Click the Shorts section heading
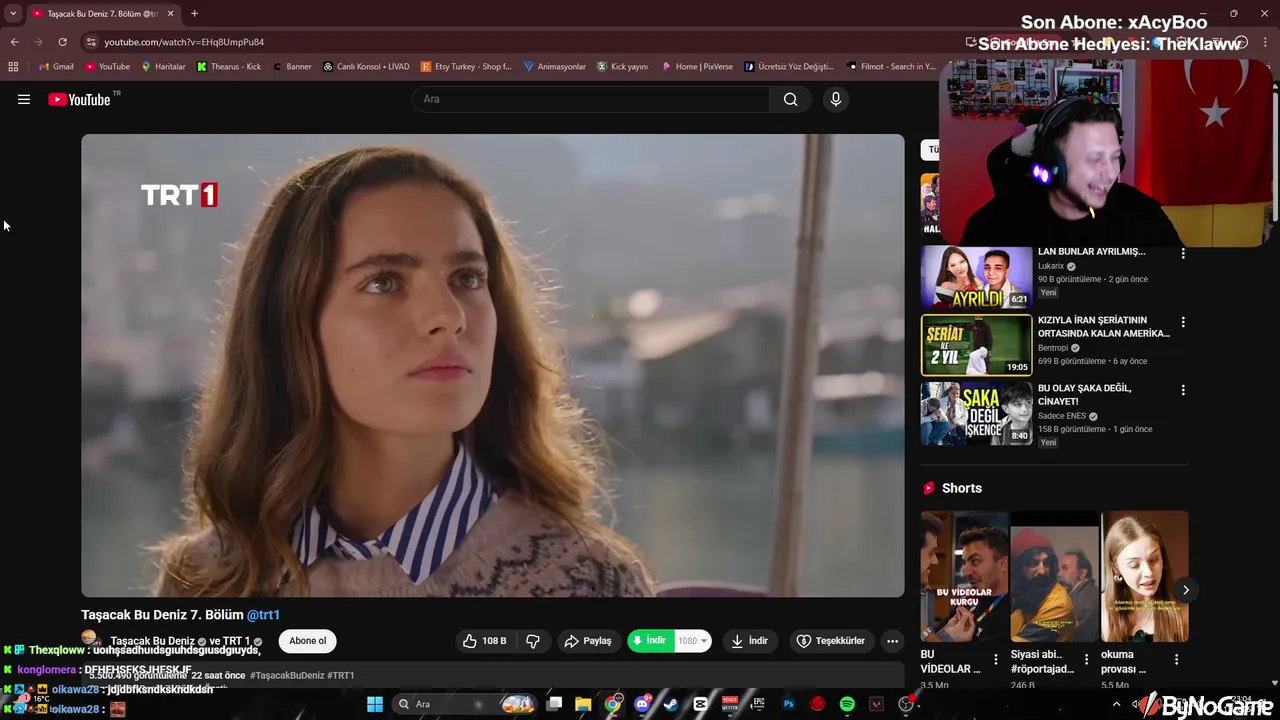The height and width of the screenshot is (720, 1280). click(x=962, y=488)
